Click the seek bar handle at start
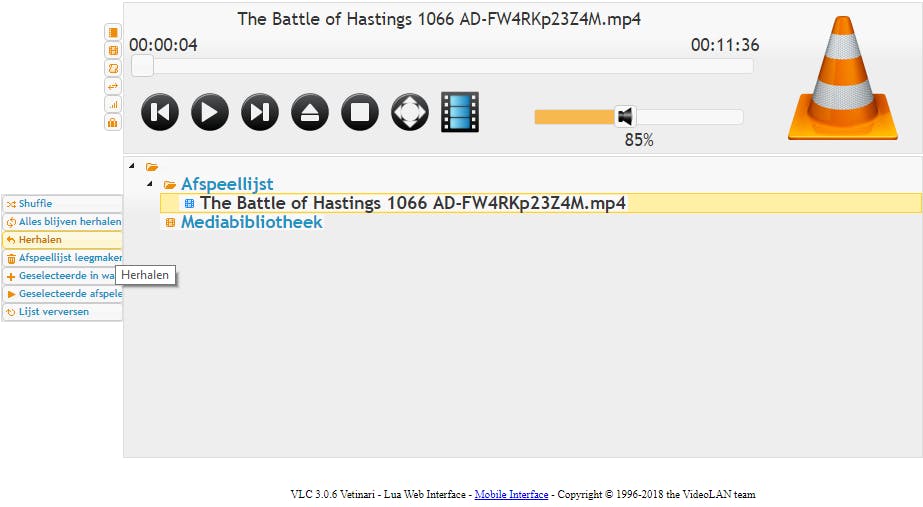 pos(142,66)
